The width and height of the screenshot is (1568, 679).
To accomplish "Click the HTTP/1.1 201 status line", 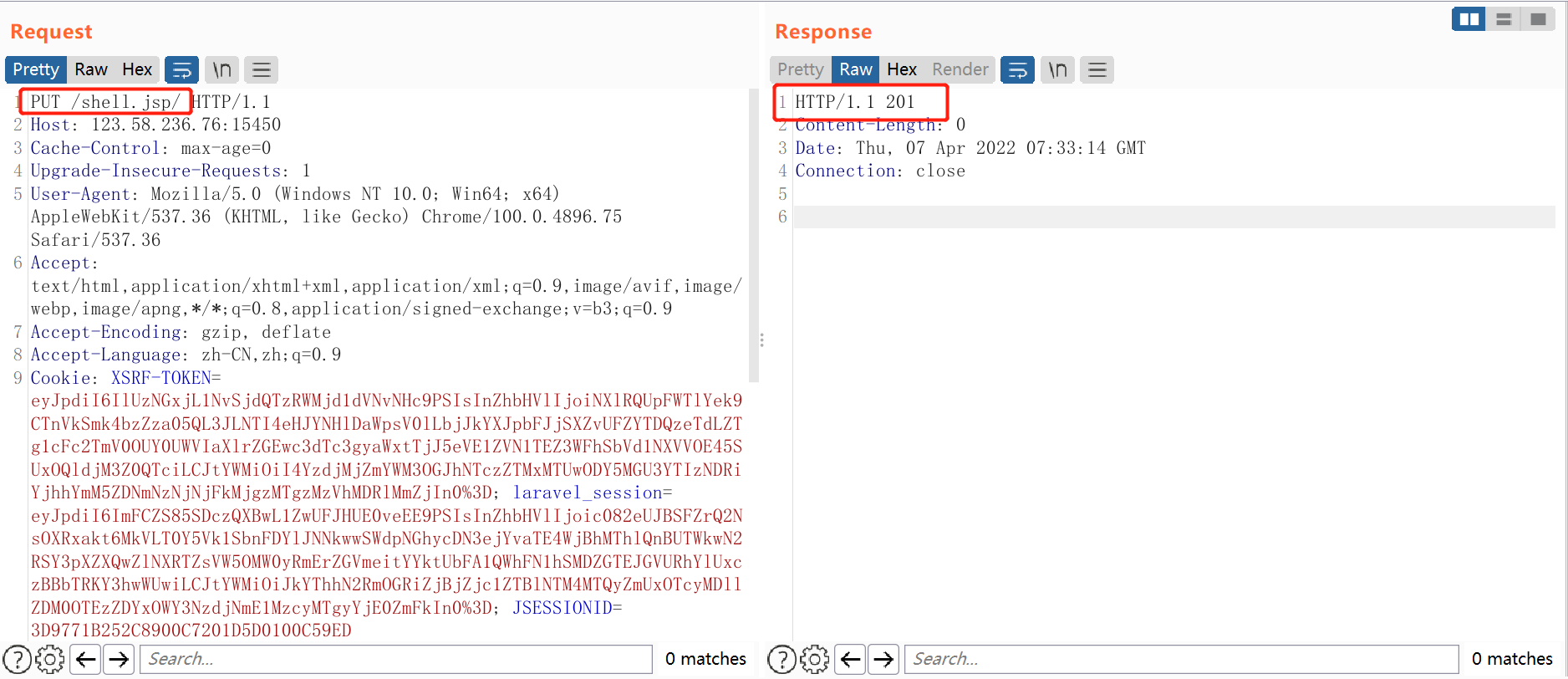I will pyautogui.click(x=855, y=102).
